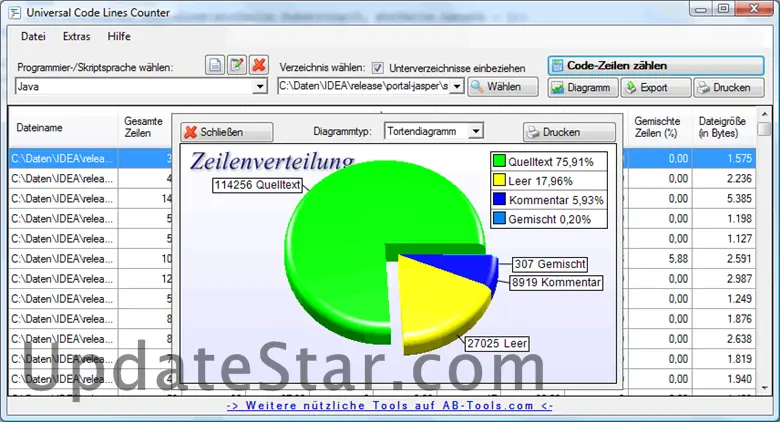Click the scrollbar up arrow
This screenshot has width=780, height=422.
tap(764, 114)
